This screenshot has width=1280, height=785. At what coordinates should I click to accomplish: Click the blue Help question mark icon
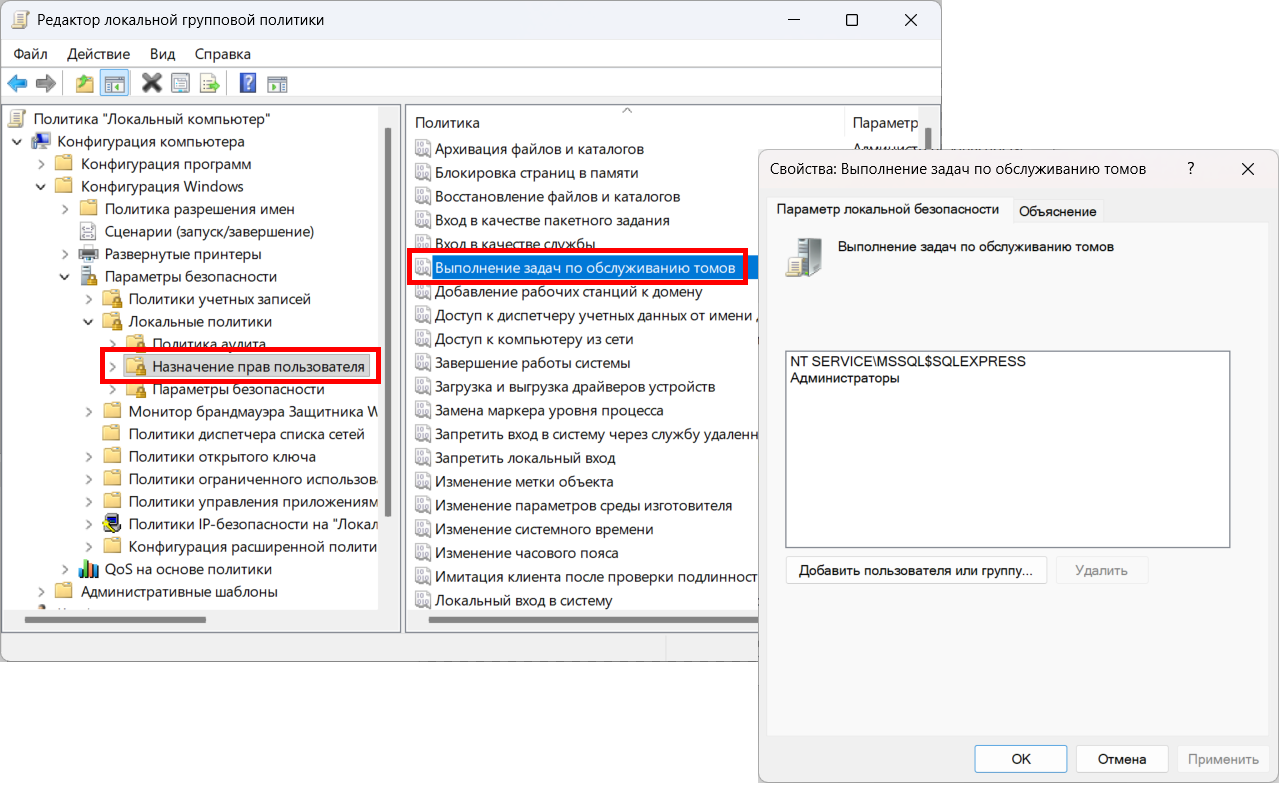tap(248, 83)
